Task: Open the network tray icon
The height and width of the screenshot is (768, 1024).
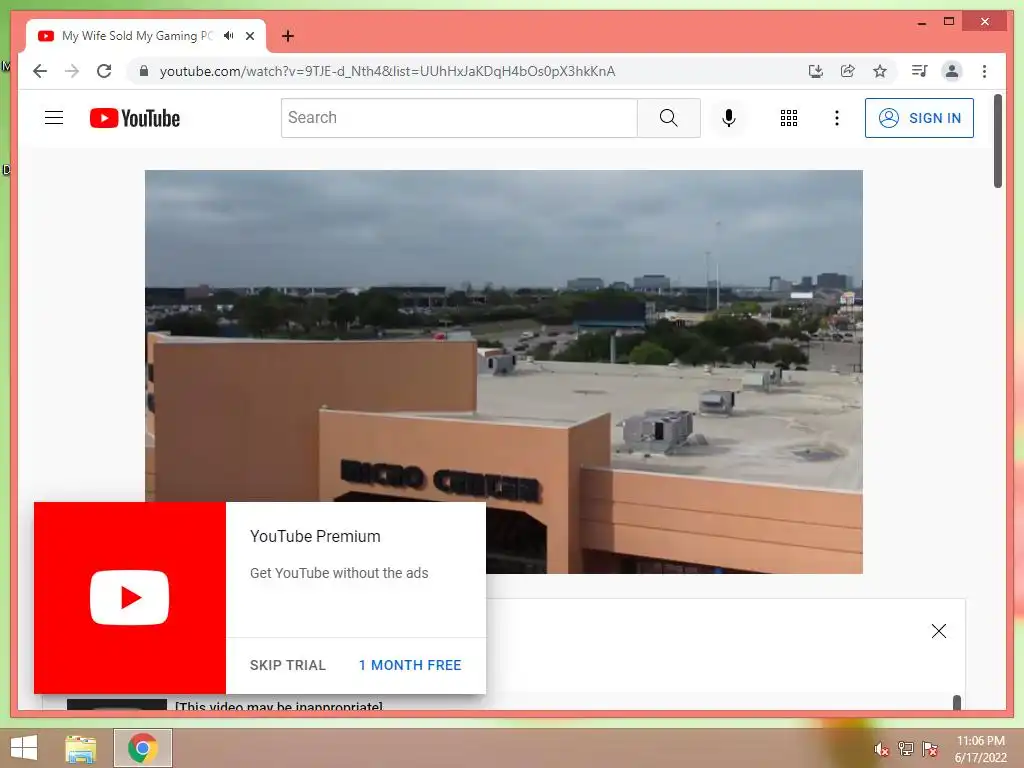Action: (x=906, y=749)
